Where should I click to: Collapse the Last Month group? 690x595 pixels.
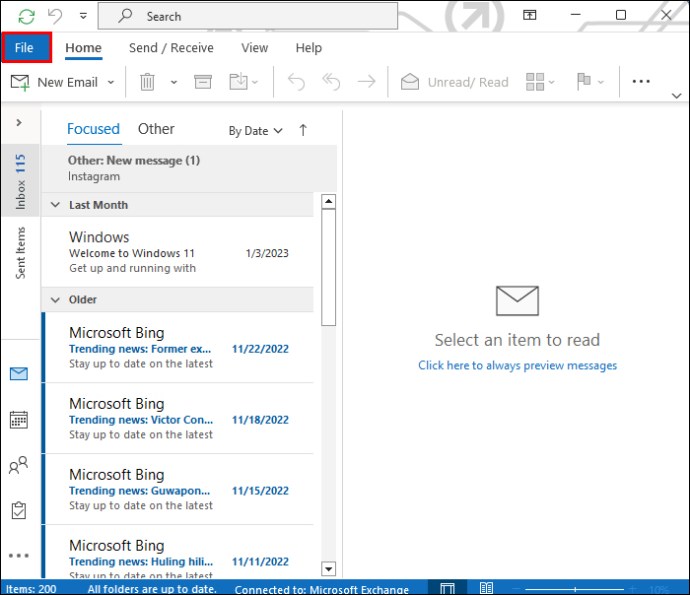(x=56, y=205)
